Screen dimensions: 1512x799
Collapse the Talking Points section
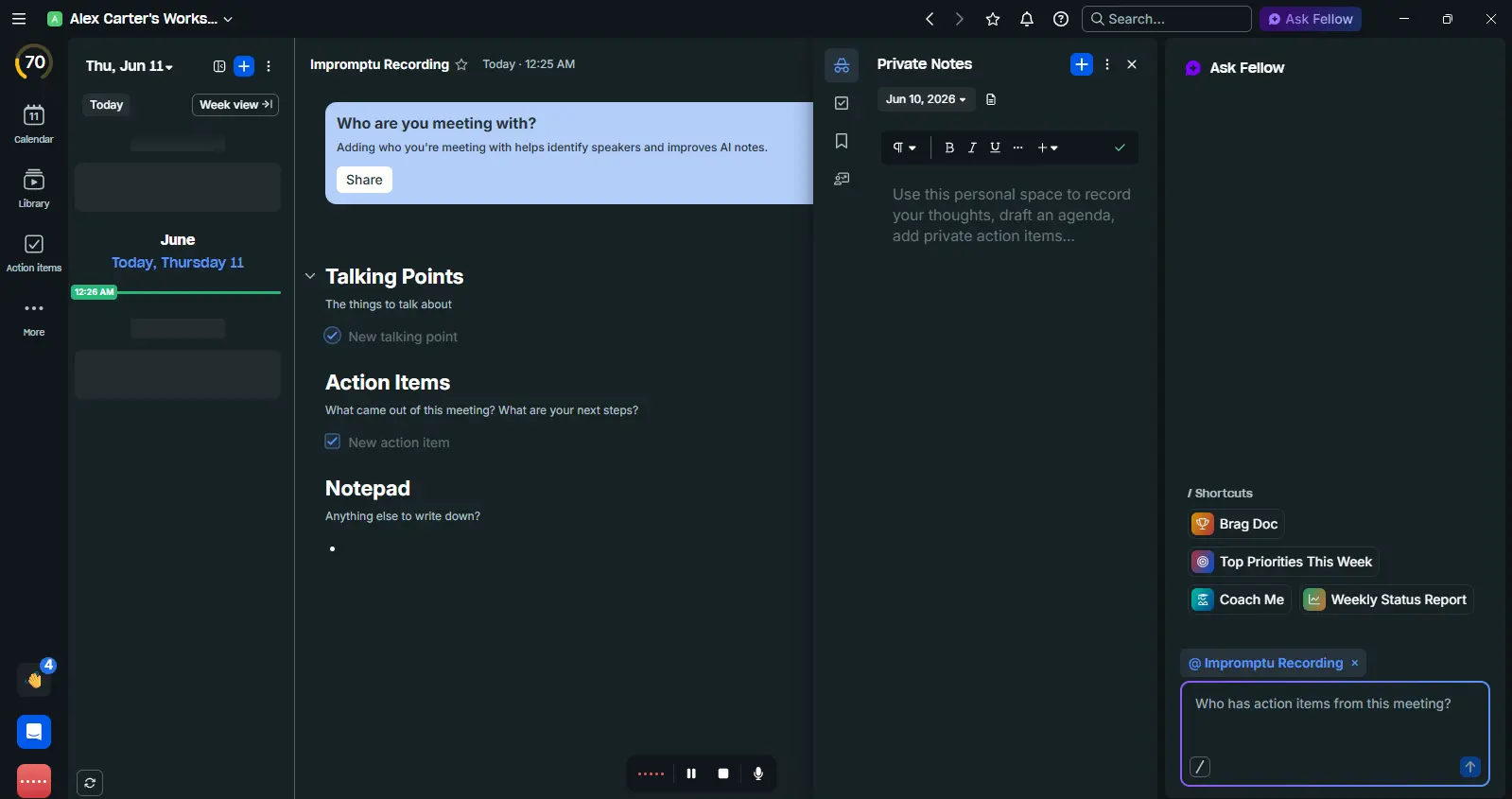point(310,276)
